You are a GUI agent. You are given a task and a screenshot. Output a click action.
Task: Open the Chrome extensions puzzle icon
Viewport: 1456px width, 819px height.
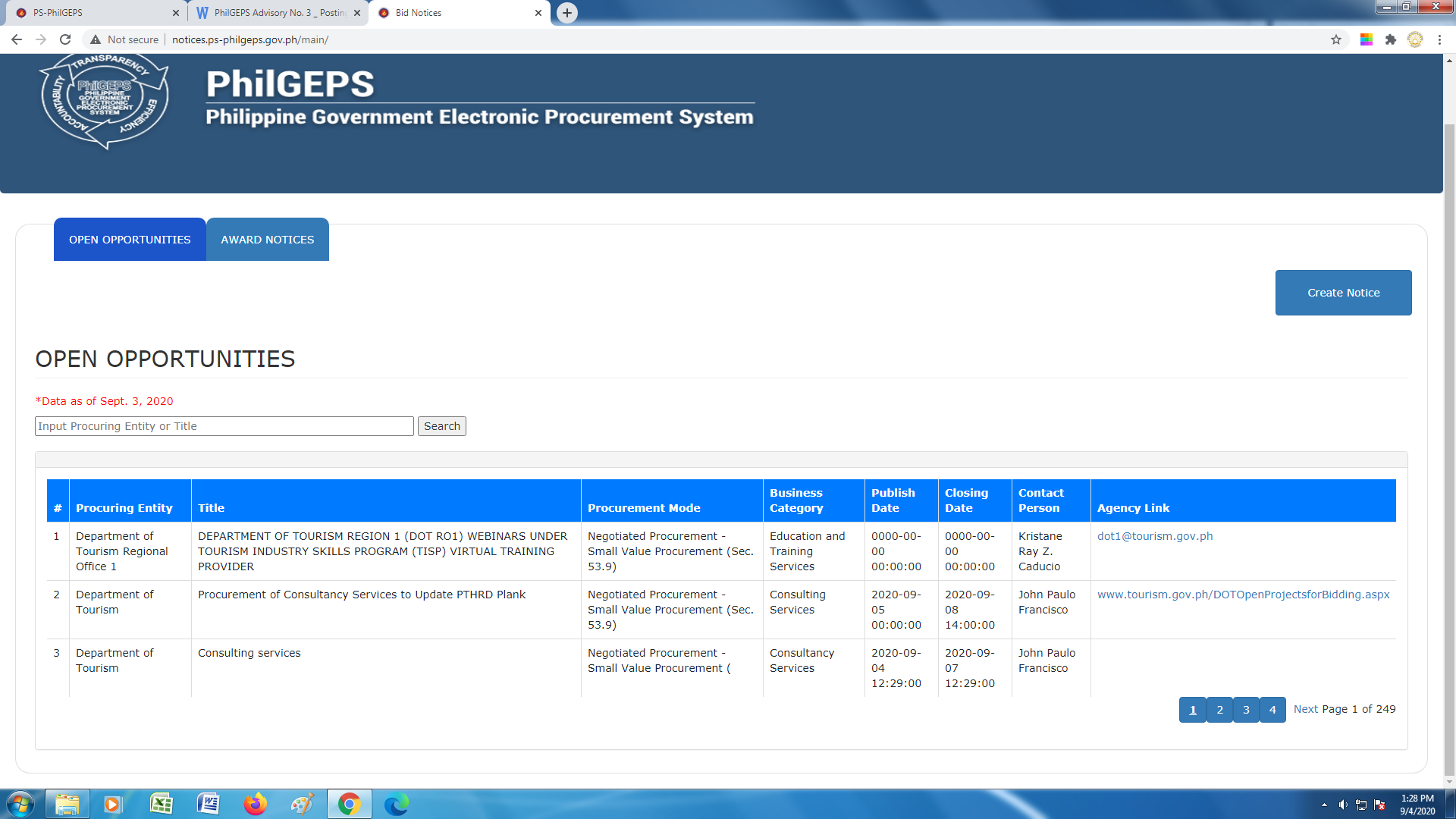pyautogui.click(x=1391, y=39)
